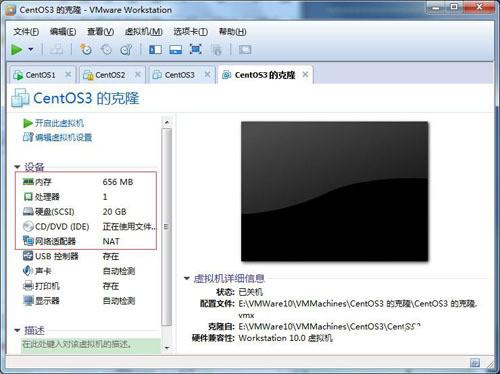Click the revert to snapshot toolbar icon
This screenshot has width=500, height=374.
pyautogui.click(x=106, y=50)
